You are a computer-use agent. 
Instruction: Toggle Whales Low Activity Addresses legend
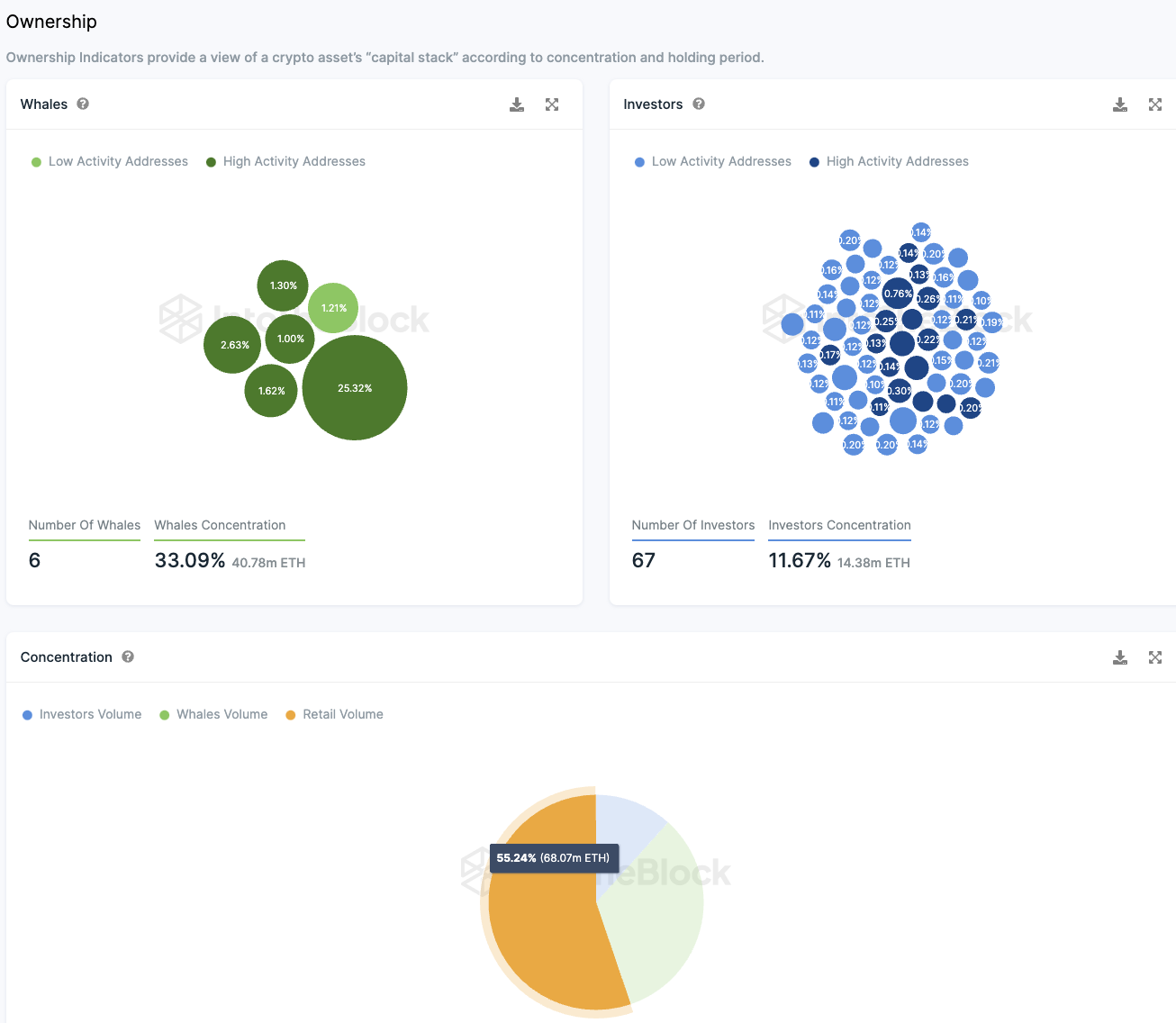pos(110,161)
